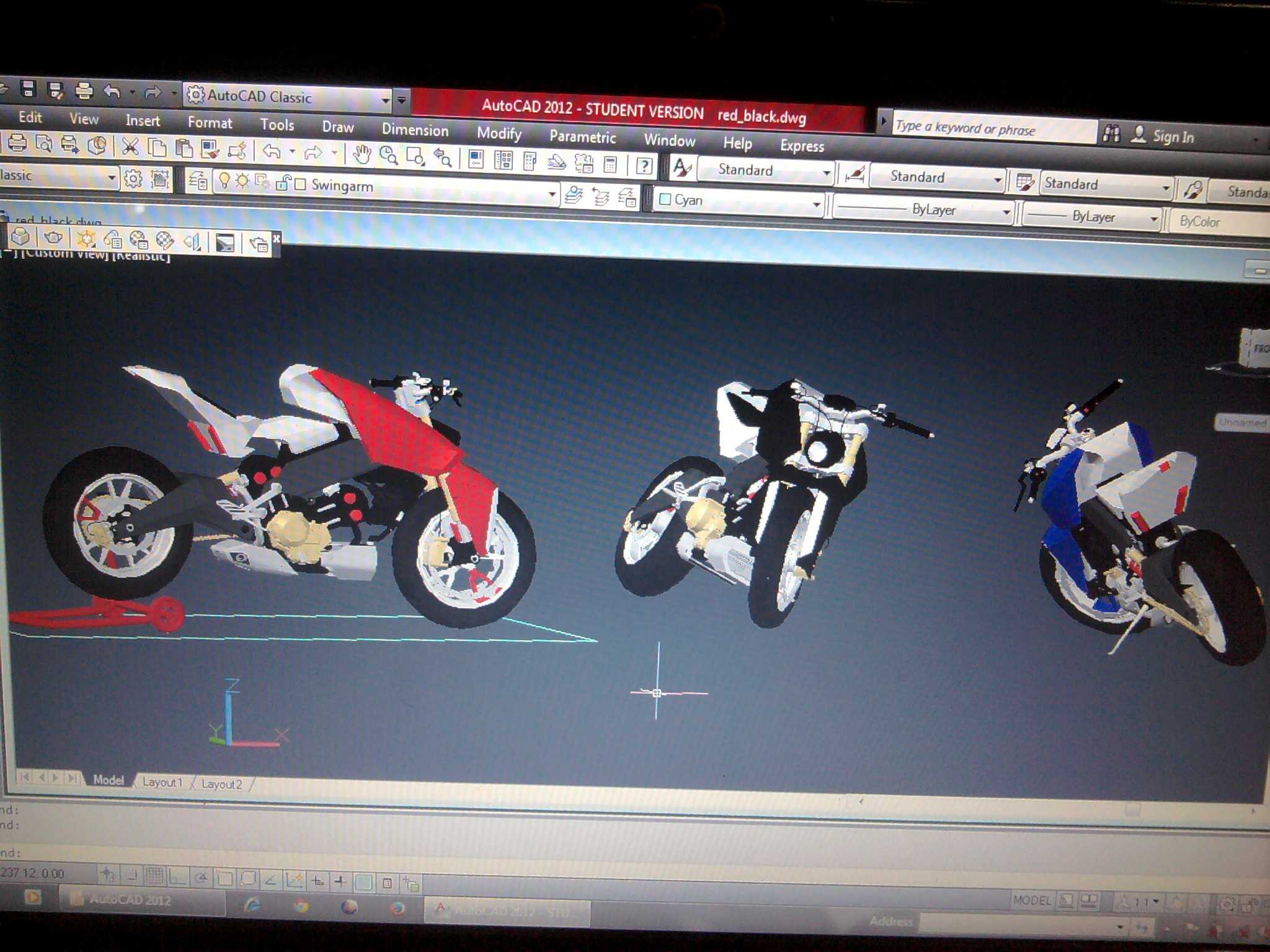Open the Format menu
The width and height of the screenshot is (1270, 952).
point(210,123)
